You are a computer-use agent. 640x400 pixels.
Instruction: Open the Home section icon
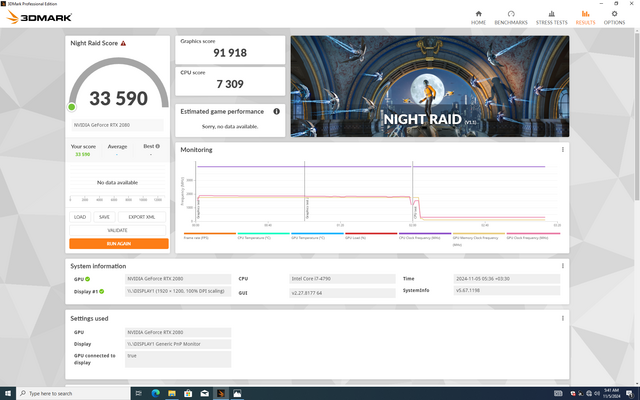pyautogui.click(x=478, y=15)
